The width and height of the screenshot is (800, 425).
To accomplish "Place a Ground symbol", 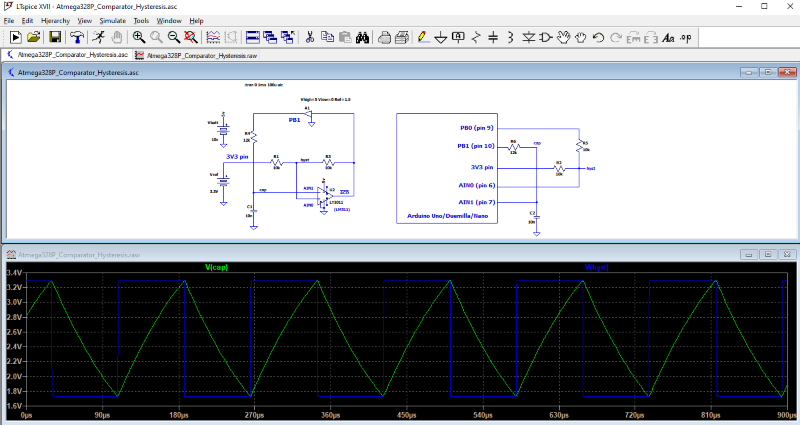I will pyautogui.click(x=441, y=37).
